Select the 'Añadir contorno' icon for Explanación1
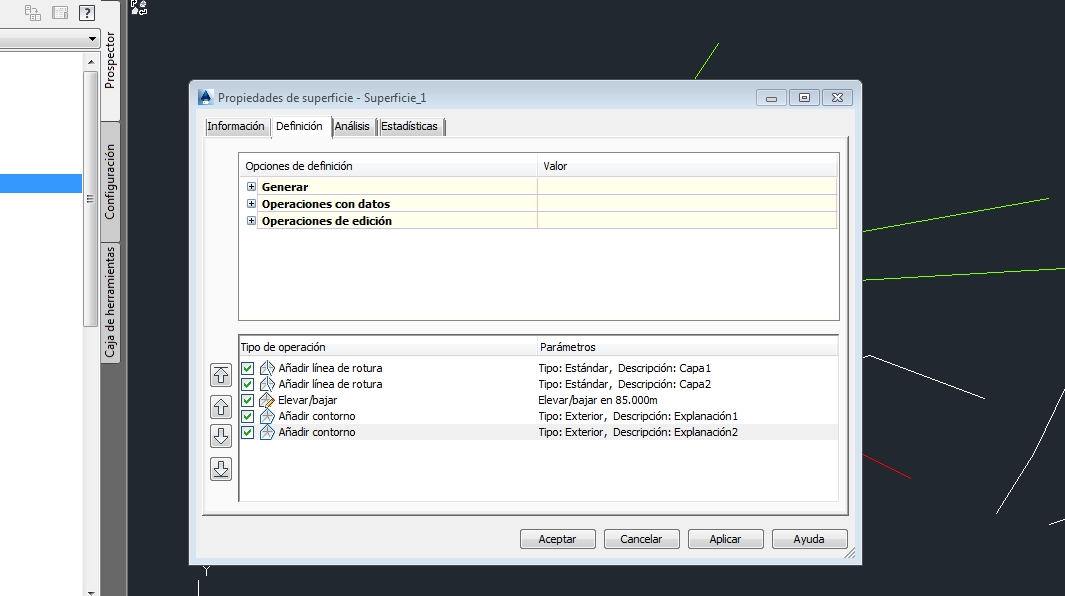The image size is (1065, 596). click(266, 416)
